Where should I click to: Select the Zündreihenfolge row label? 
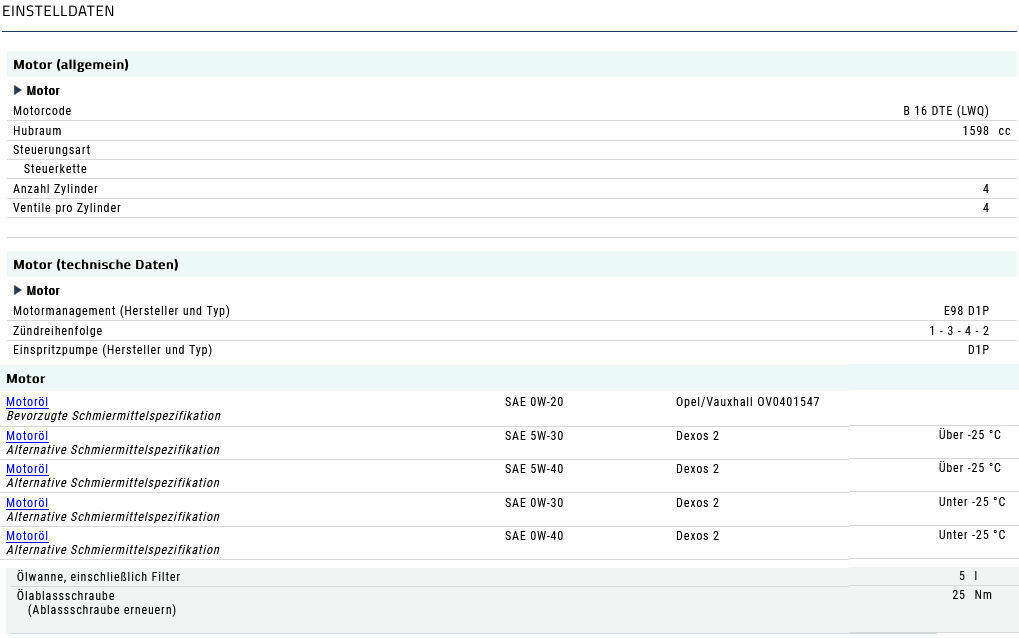coord(58,331)
